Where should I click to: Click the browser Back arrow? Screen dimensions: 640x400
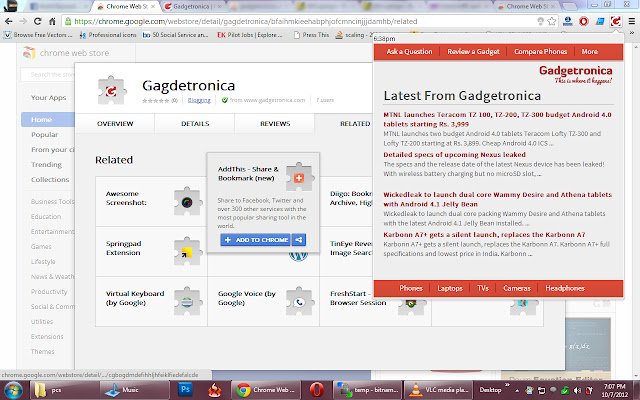tap(9, 21)
